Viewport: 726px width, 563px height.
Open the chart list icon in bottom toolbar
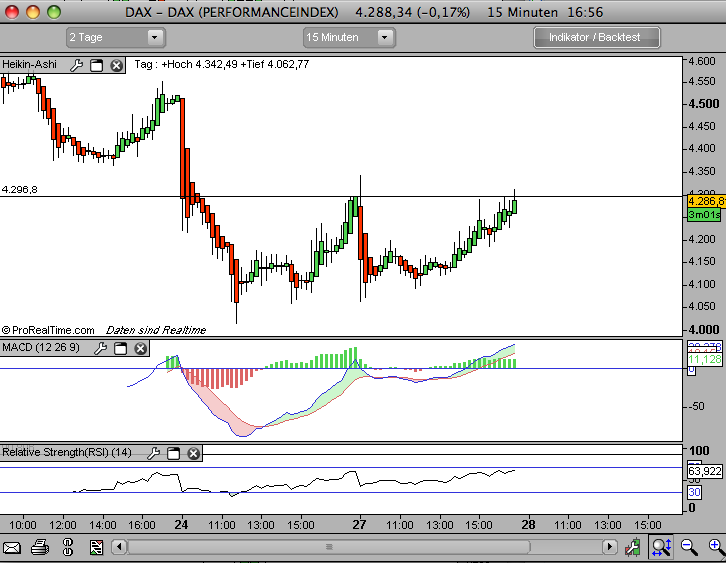click(96, 547)
